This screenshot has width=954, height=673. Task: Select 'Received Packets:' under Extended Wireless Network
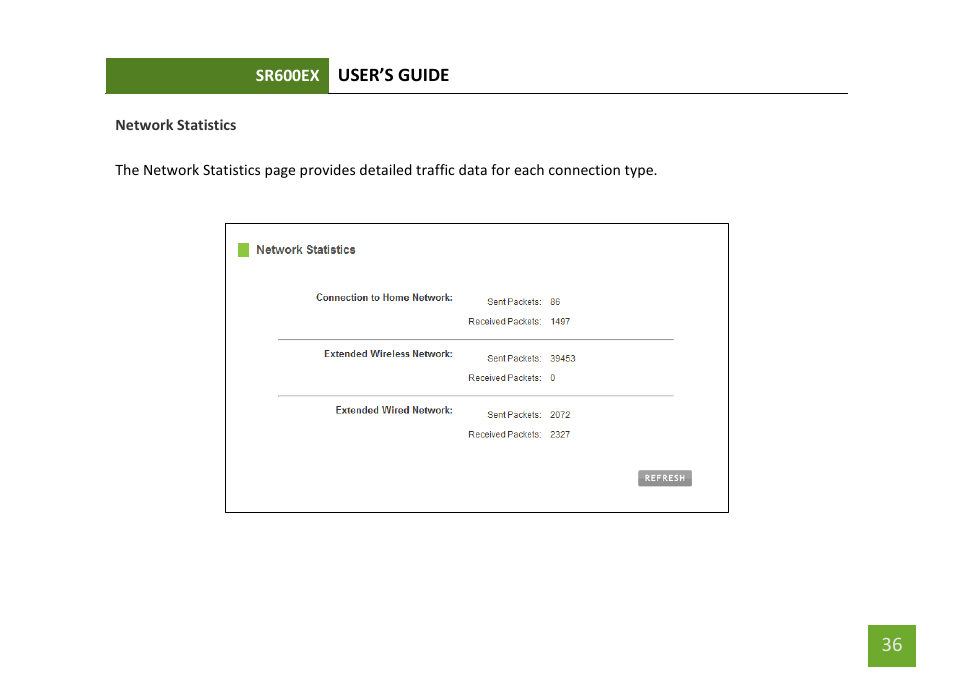504,378
